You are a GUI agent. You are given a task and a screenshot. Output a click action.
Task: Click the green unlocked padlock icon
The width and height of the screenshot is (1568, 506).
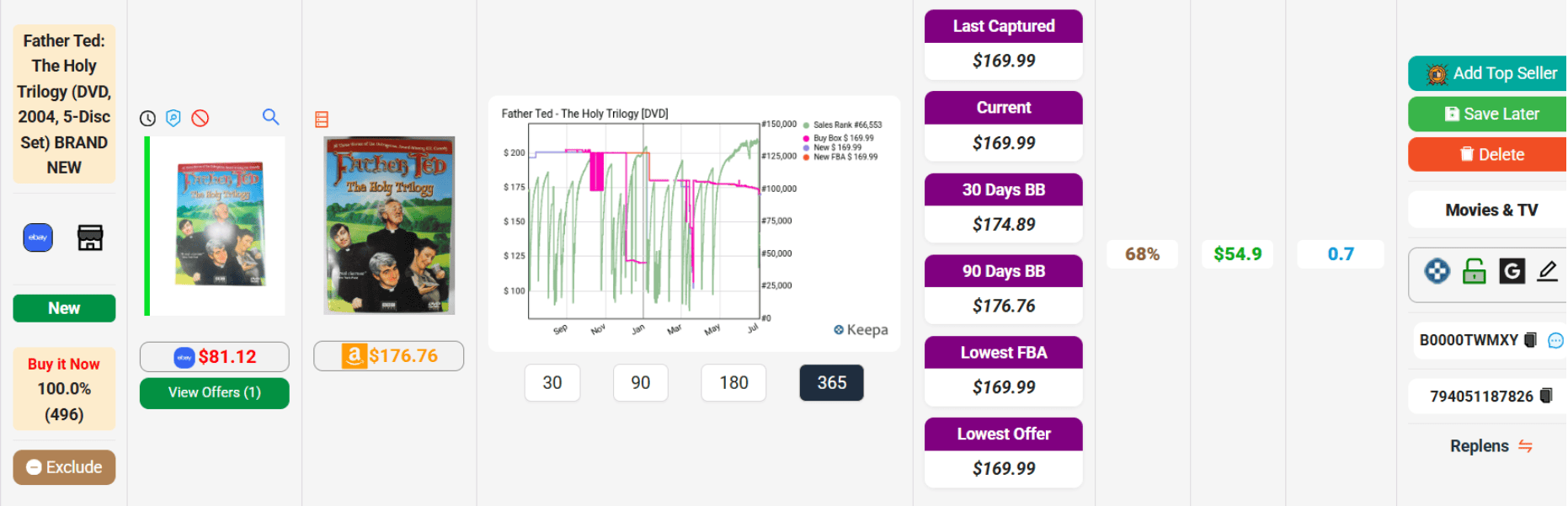click(x=1475, y=271)
